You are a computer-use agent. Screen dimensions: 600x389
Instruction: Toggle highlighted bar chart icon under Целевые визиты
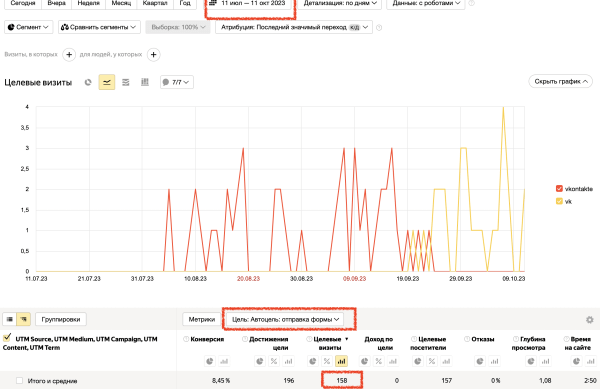341,361
